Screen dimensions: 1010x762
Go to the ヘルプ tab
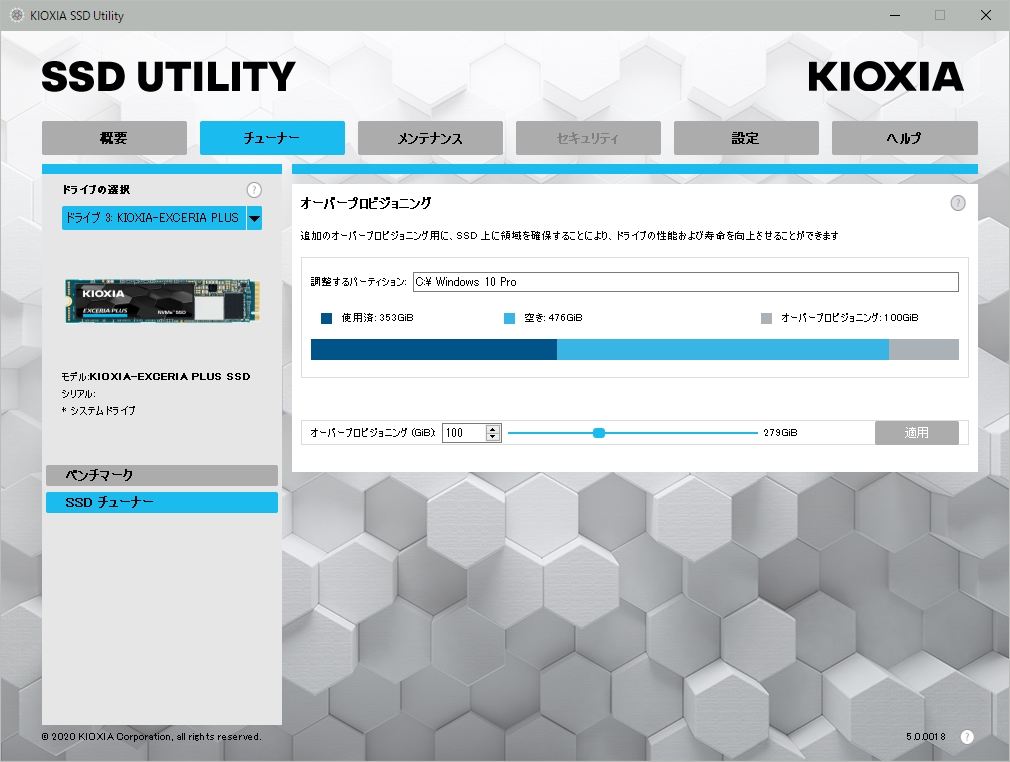(904, 138)
